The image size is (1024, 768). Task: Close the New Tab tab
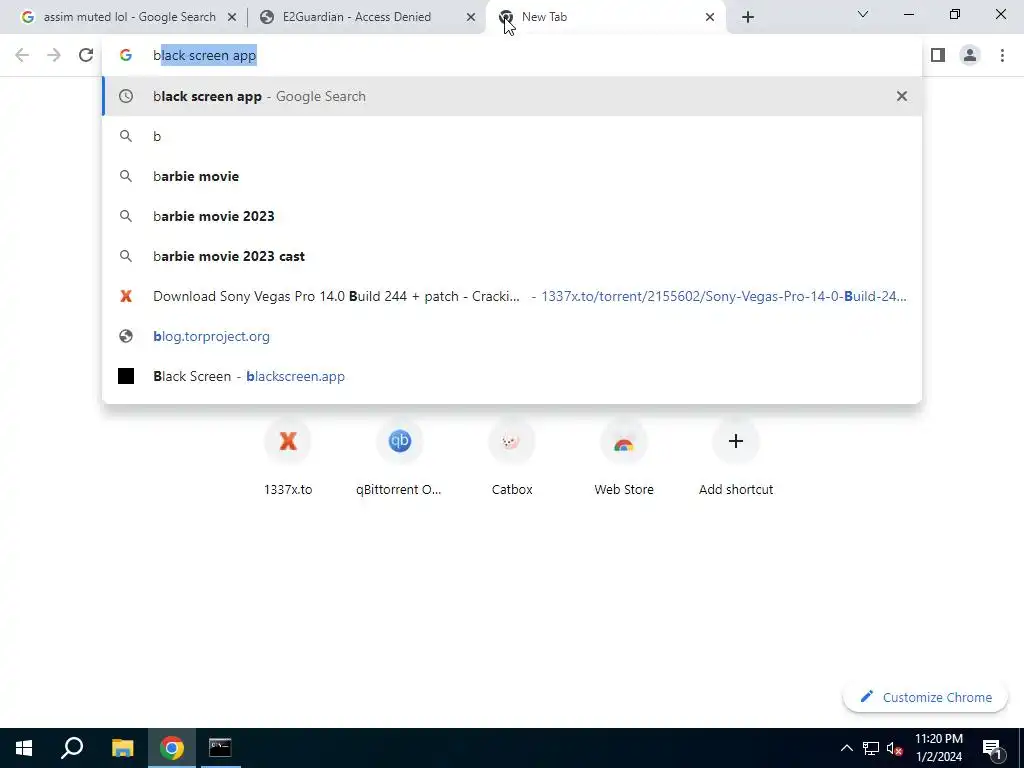click(x=710, y=17)
